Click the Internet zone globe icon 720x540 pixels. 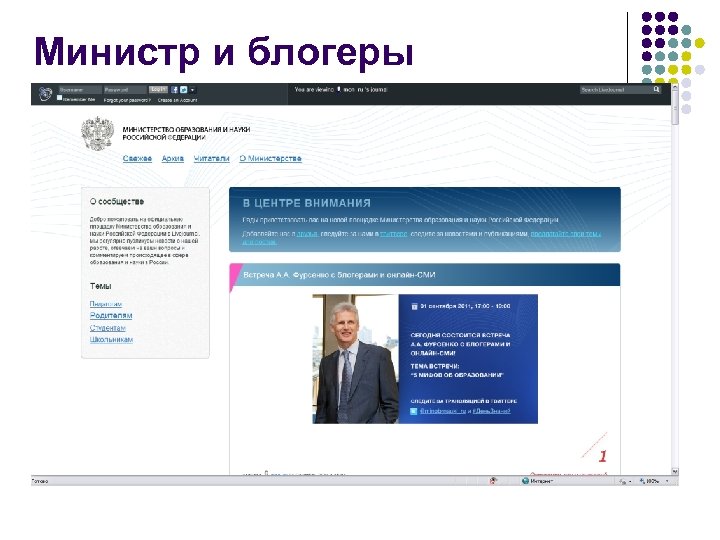(525, 481)
